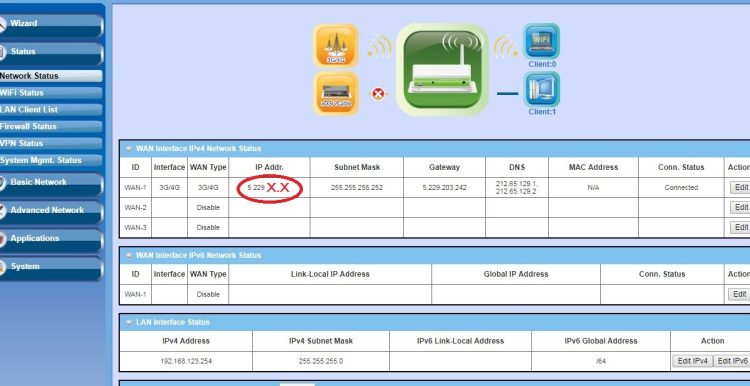Click the central wireless router icon
Image resolution: width=750 pixels, height=386 pixels.
(443, 70)
